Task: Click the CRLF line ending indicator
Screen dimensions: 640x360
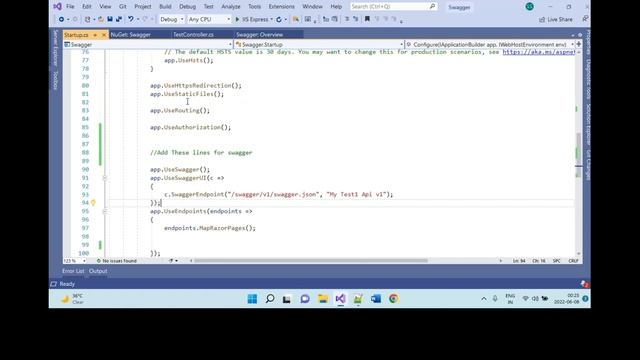Action: (573, 260)
